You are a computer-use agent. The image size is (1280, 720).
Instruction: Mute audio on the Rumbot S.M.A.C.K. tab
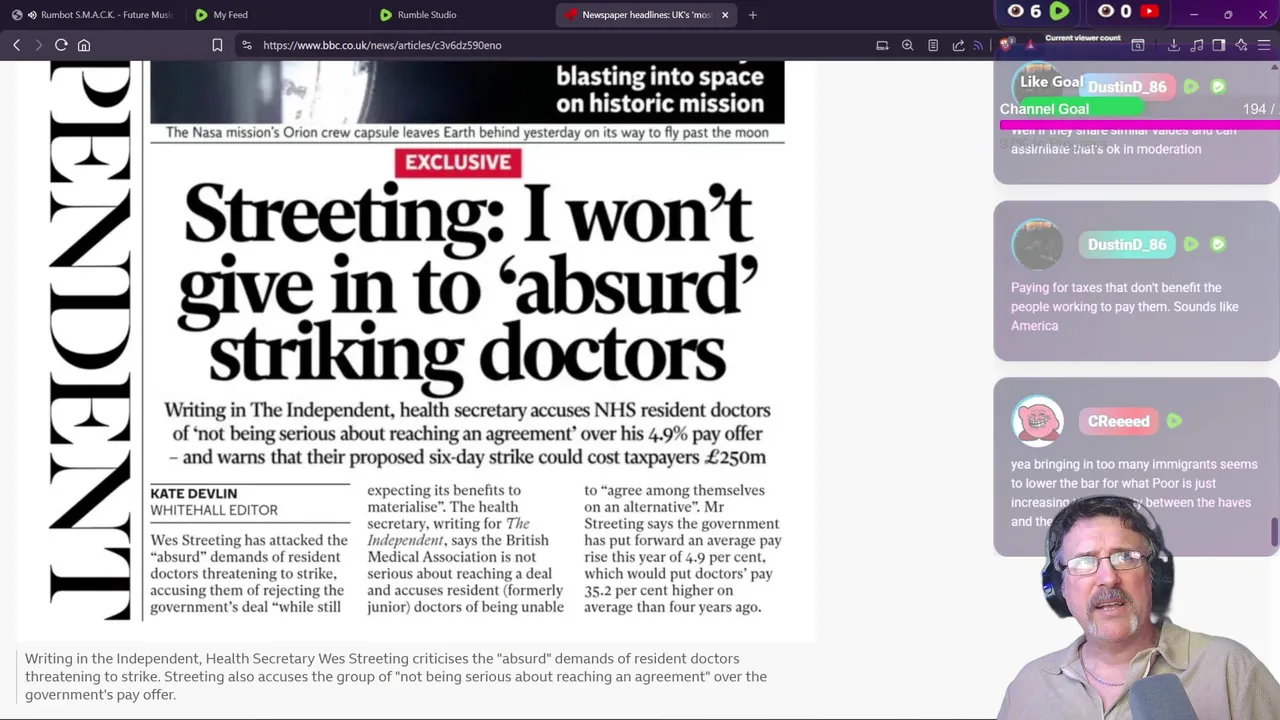32,15
